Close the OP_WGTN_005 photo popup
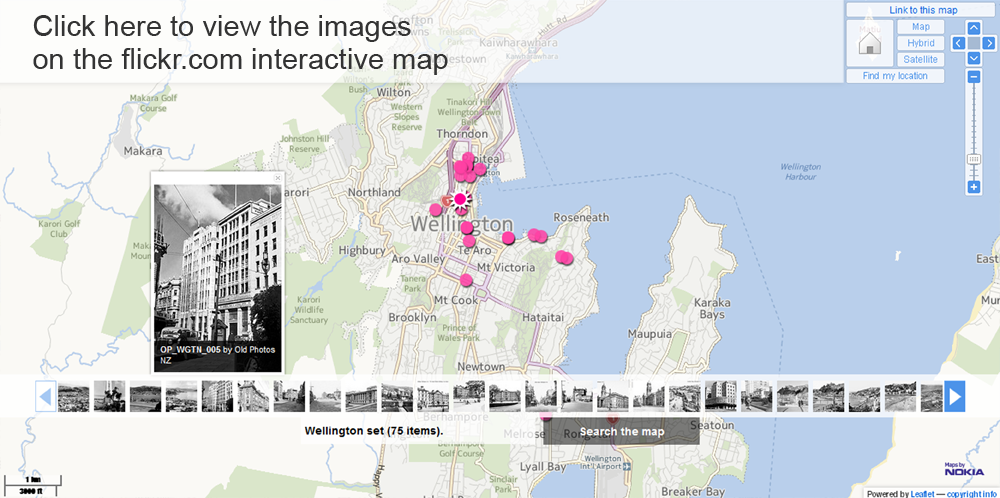1000x498 pixels. (x=277, y=178)
